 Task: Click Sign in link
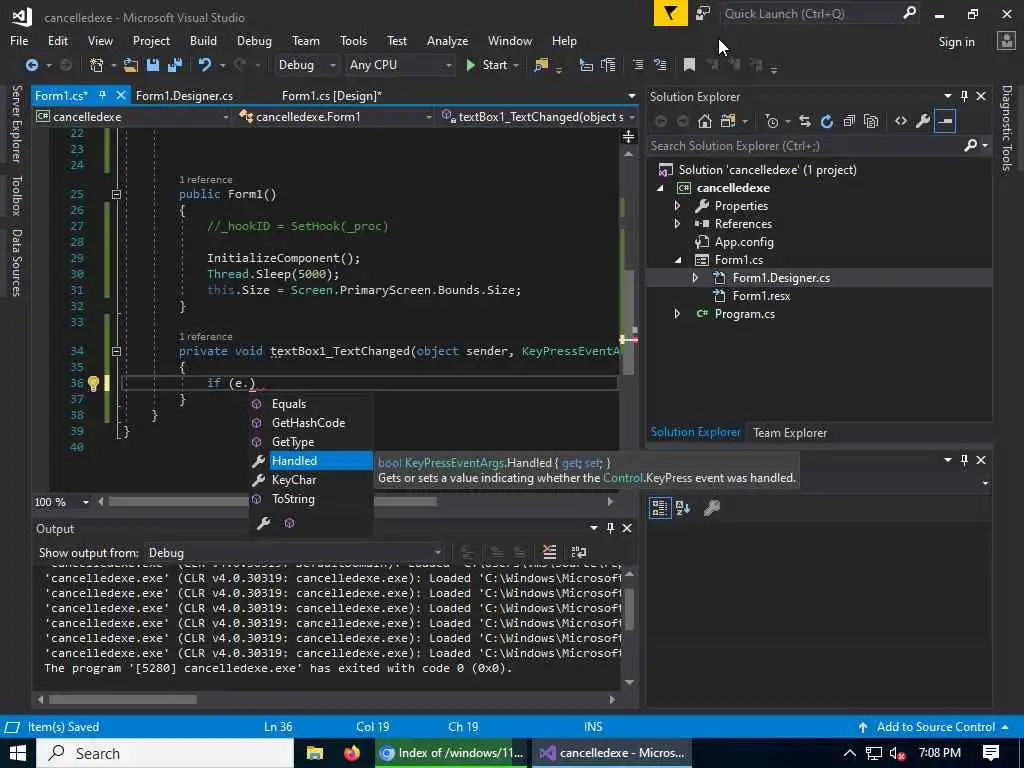[956, 41]
